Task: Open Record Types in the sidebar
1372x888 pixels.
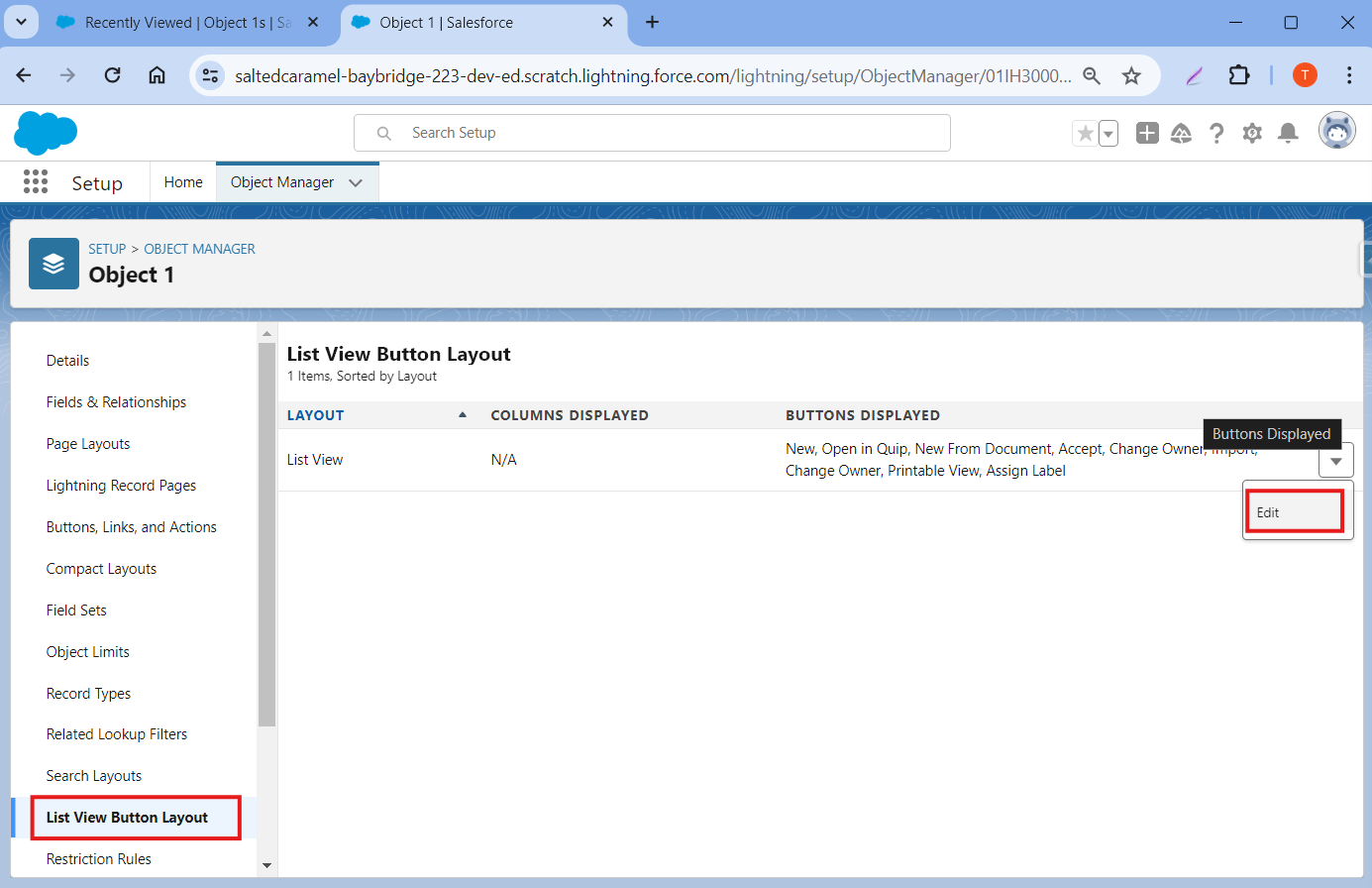Action: (88, 694)
